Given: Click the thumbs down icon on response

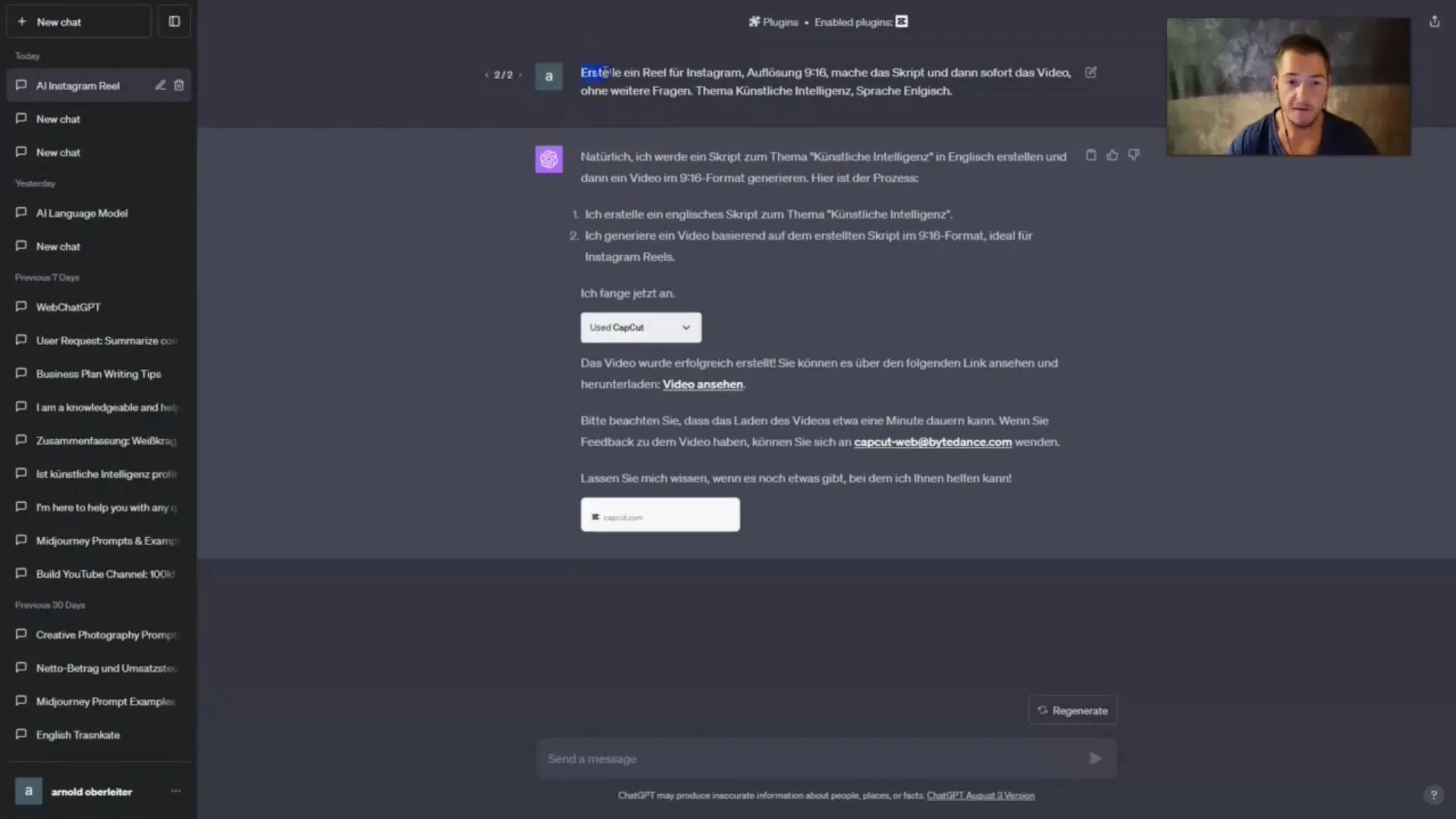Looking at the screenshot, I should [x=1133, y=154].
